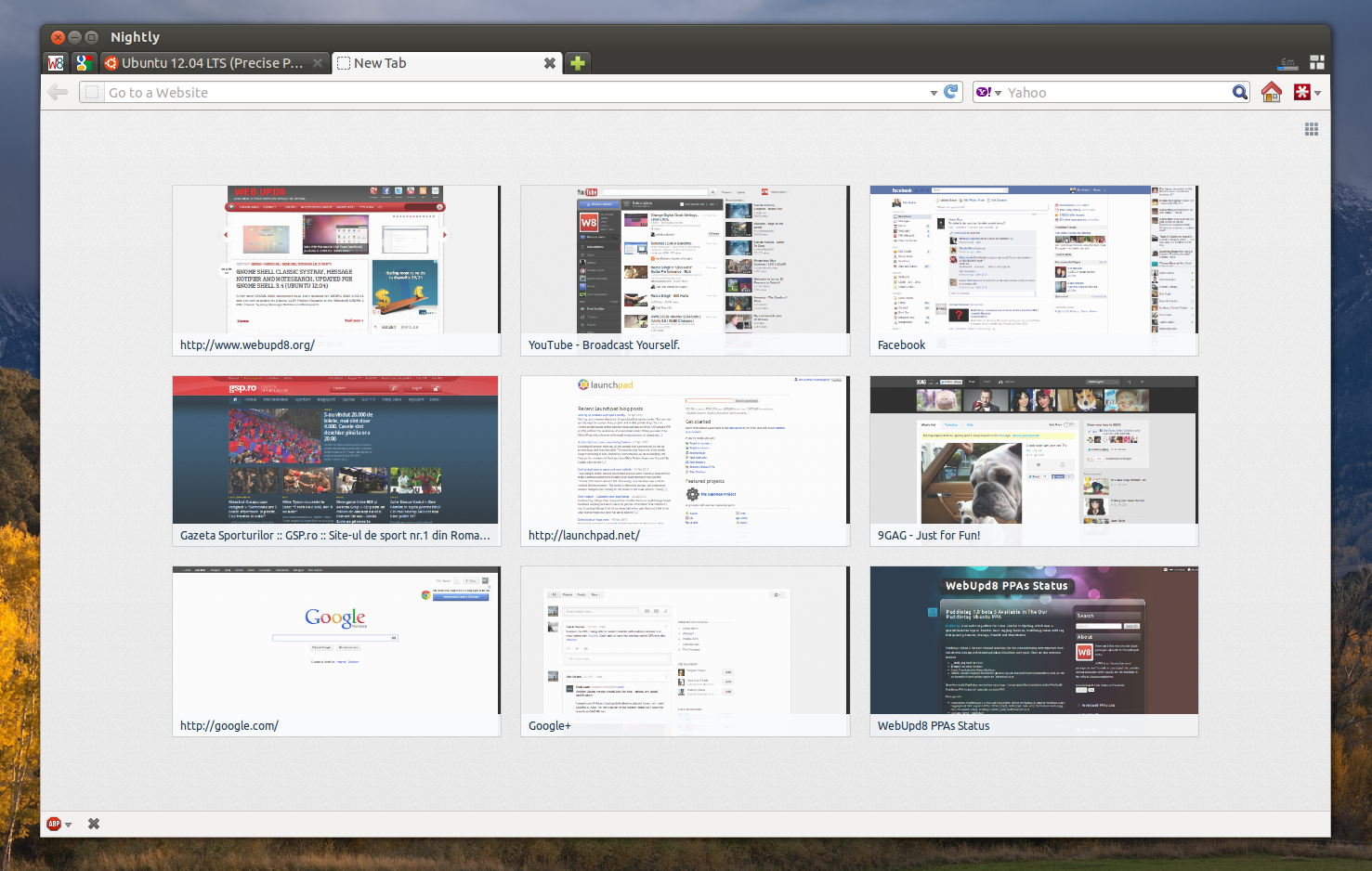Screen dimensions: 1372x871
Task: Click the grid layout icon above the dials
Action: click(1312, 128)
